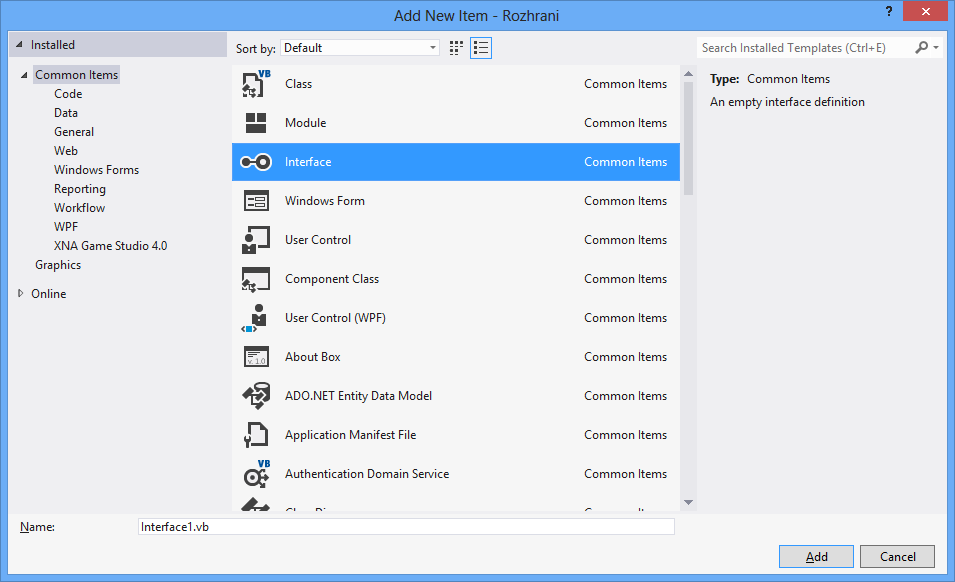Expand the Online templates node
Screen dimensions: 955x582
(x=22, y=294)
